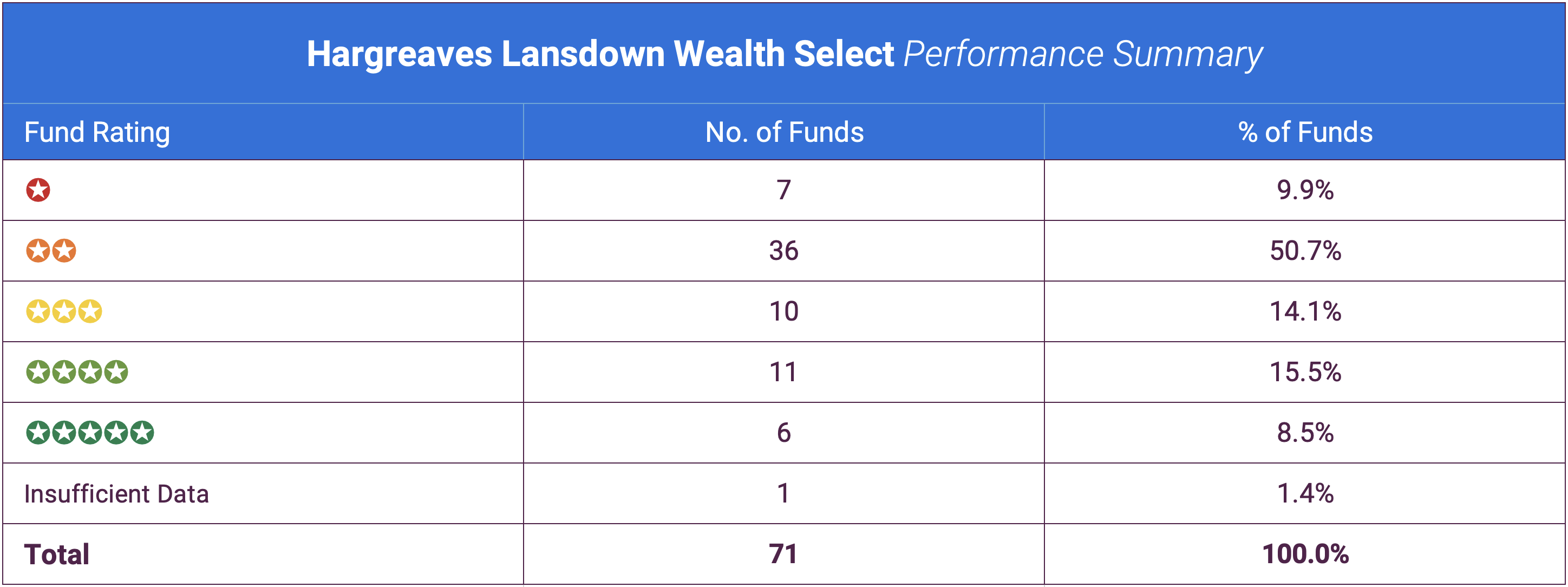
Task: Click the Insufficient Data row label
Action: (x=116, y=494)
